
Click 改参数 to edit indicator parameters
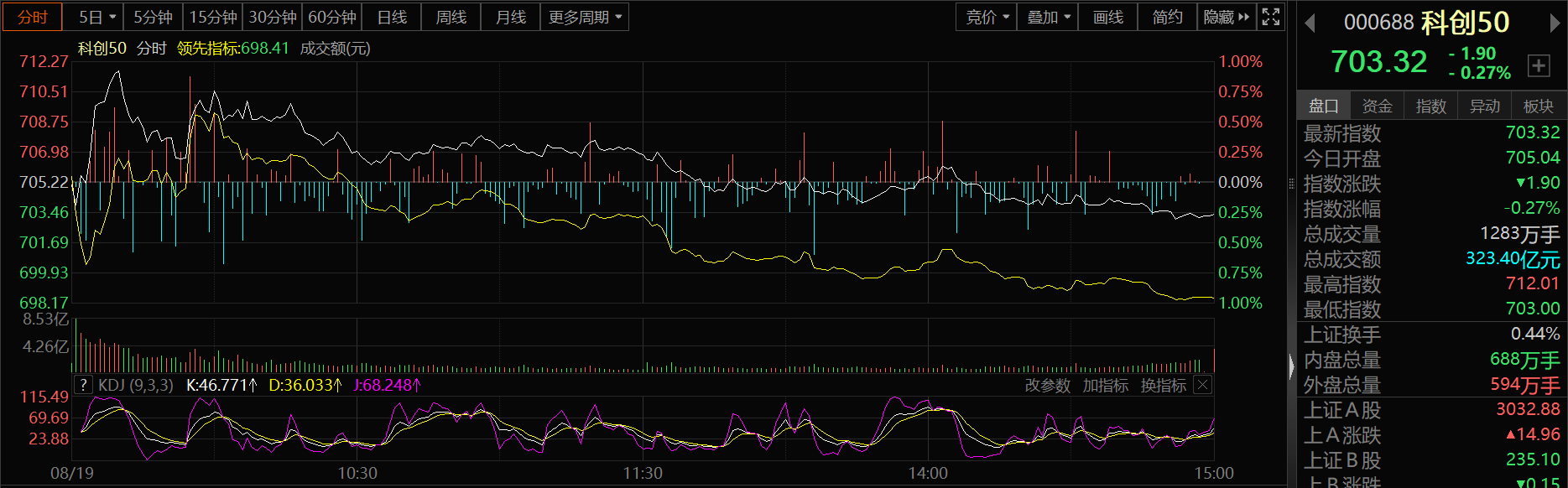pyautogui.click(x=1047, y=385)
